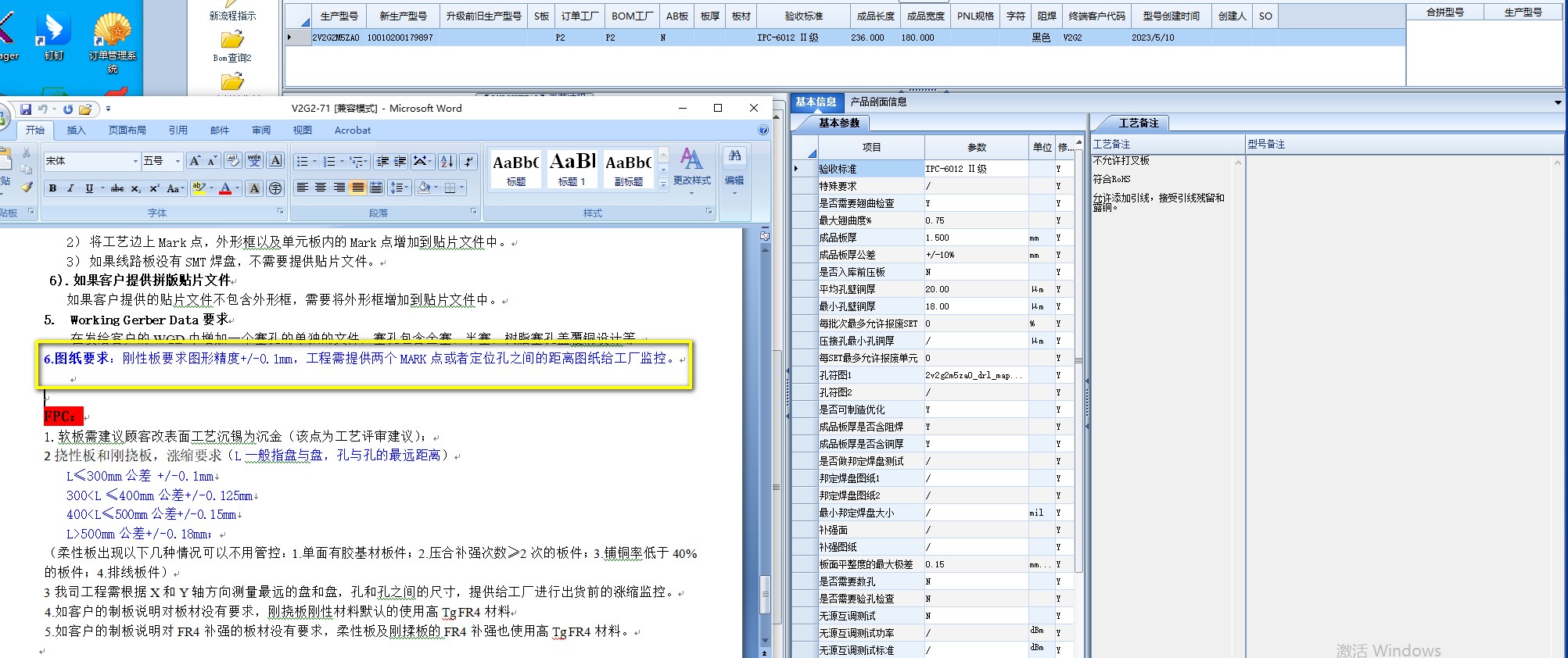Toggle justified paragraph alignment

pos(357,188)
